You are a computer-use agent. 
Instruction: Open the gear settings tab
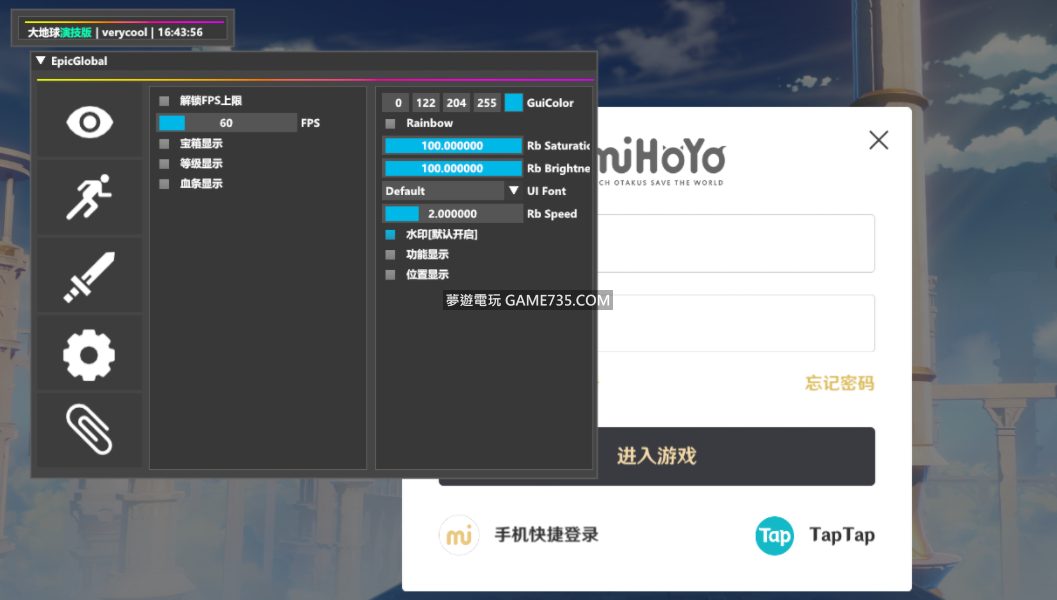(89, 354)
